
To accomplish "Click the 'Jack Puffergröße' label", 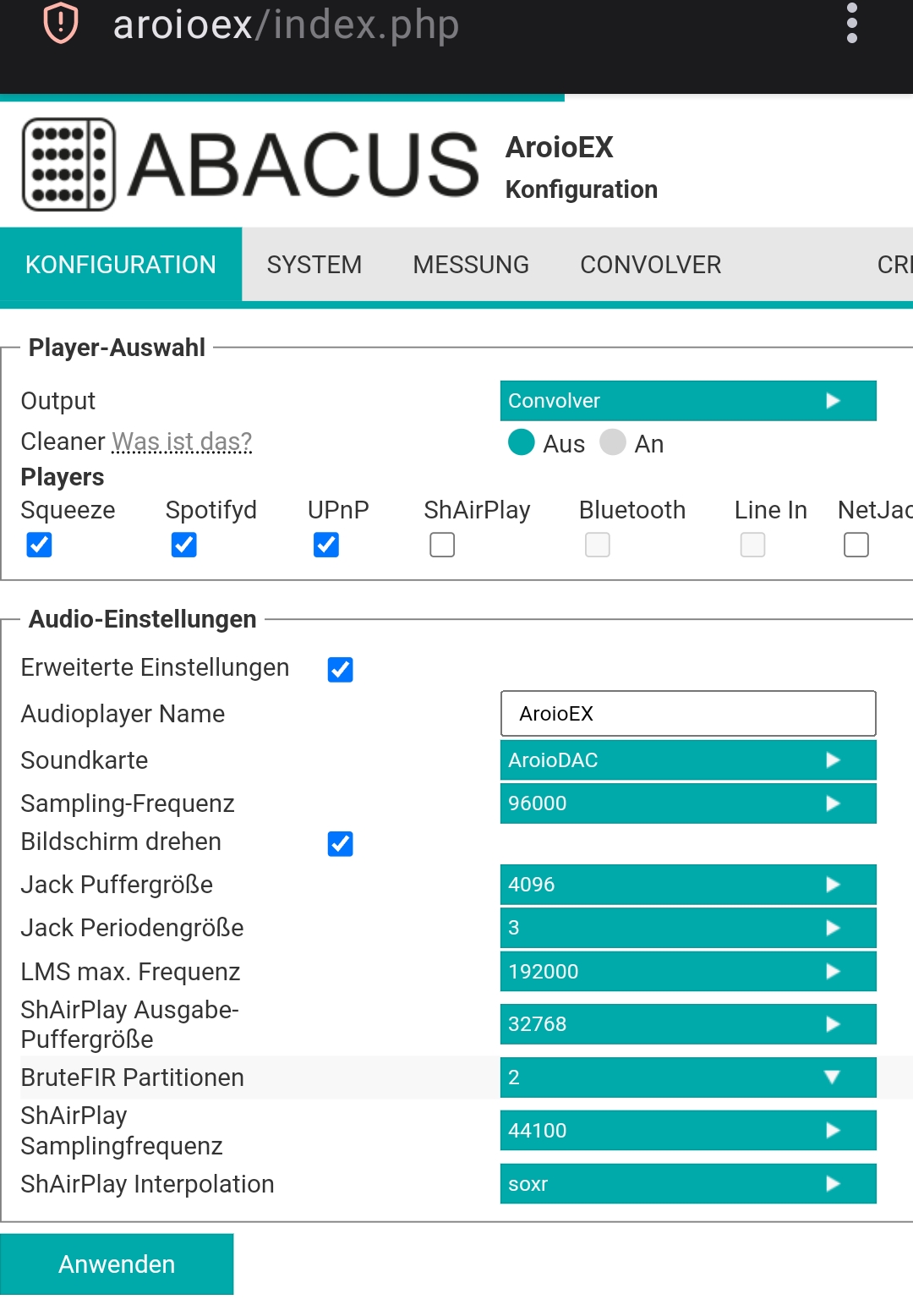I will tap(117, 885).
